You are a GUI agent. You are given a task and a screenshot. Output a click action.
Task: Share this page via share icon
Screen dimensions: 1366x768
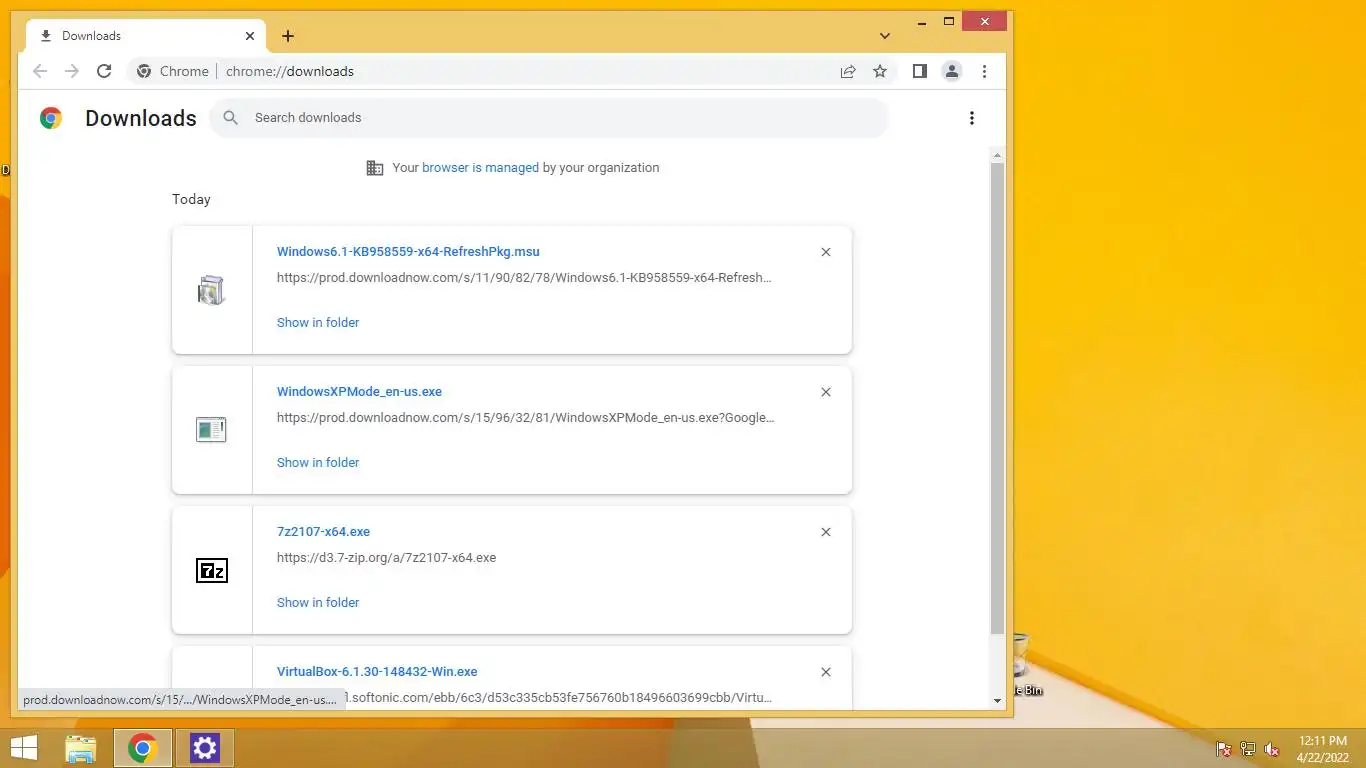click(x=848, y=71)
